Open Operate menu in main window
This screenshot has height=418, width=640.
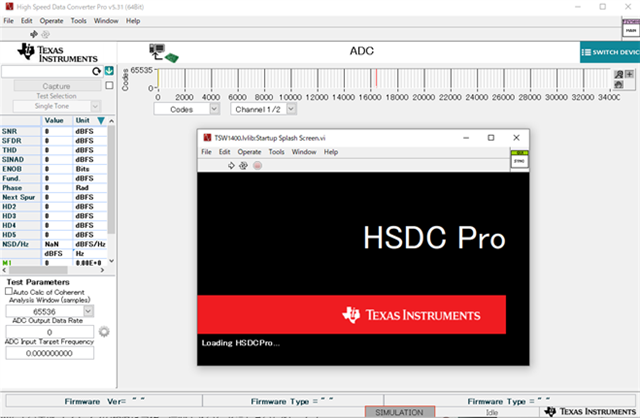point(51,21)
